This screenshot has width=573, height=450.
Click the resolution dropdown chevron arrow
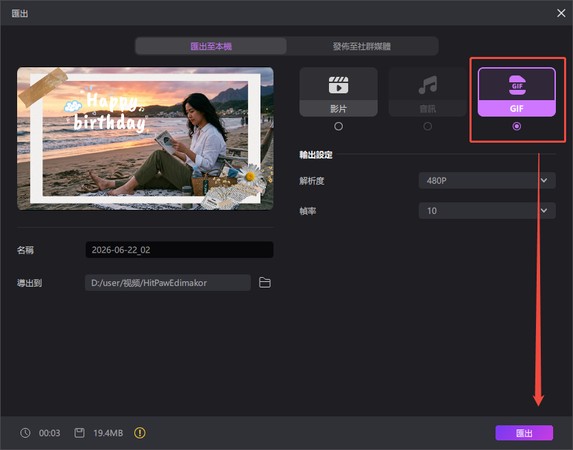point(544,181)
